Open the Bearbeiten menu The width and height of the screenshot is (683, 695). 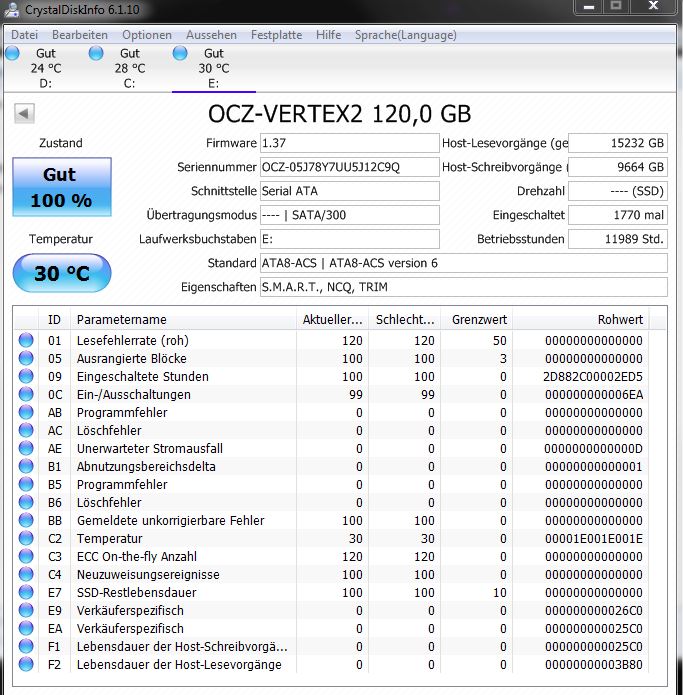point(80,35)
